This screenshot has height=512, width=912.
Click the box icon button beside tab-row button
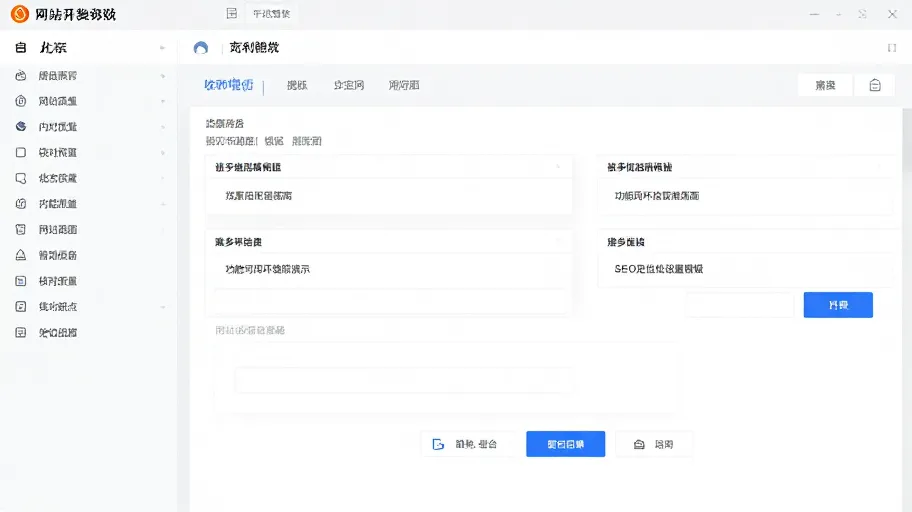click(875, 86)
